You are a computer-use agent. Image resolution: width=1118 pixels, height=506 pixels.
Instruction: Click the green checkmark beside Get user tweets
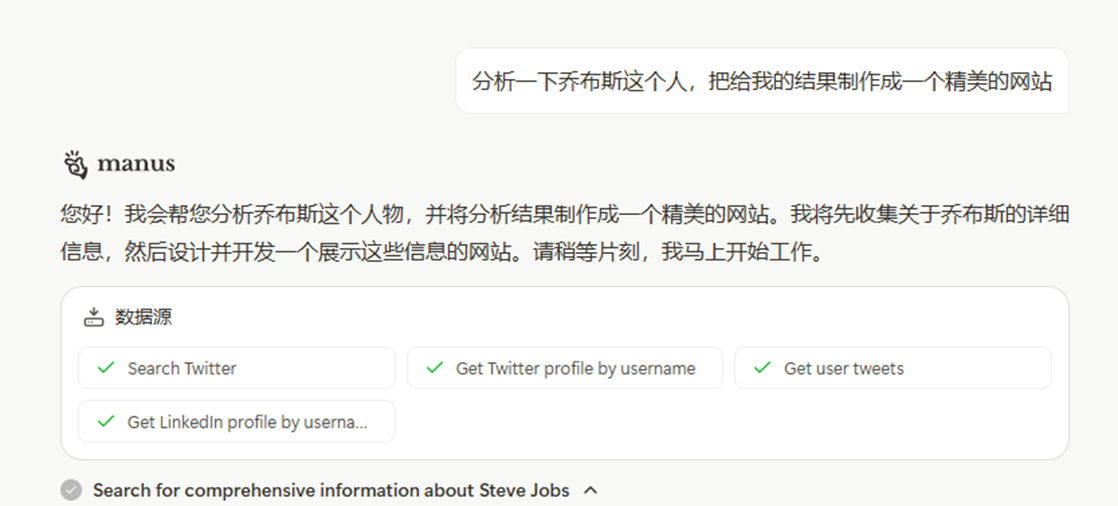pyautogui.click(x=762, y=368)
